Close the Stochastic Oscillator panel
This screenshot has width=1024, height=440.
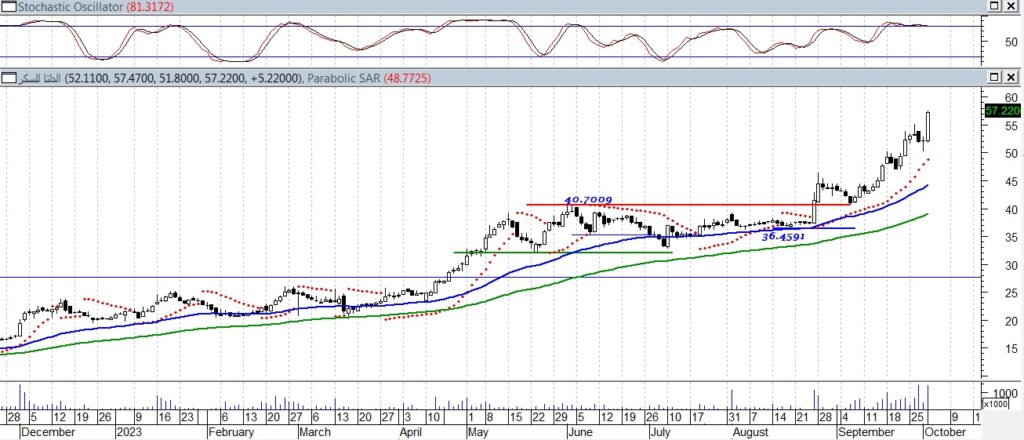pos(1011,7)
